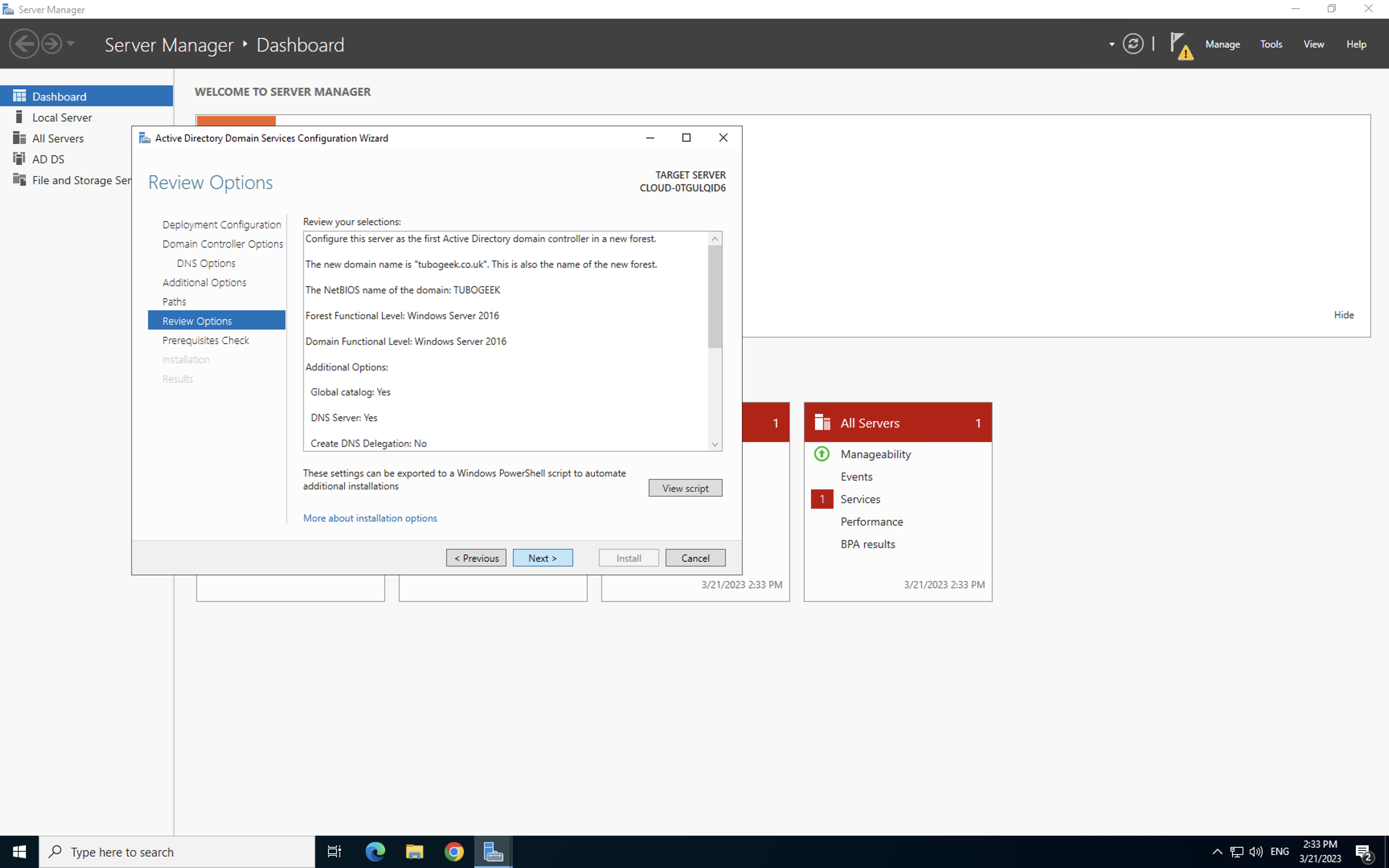Click the back navigation arrow
The width and height of the screenshot is (1389, 868).
coord(24,44)
